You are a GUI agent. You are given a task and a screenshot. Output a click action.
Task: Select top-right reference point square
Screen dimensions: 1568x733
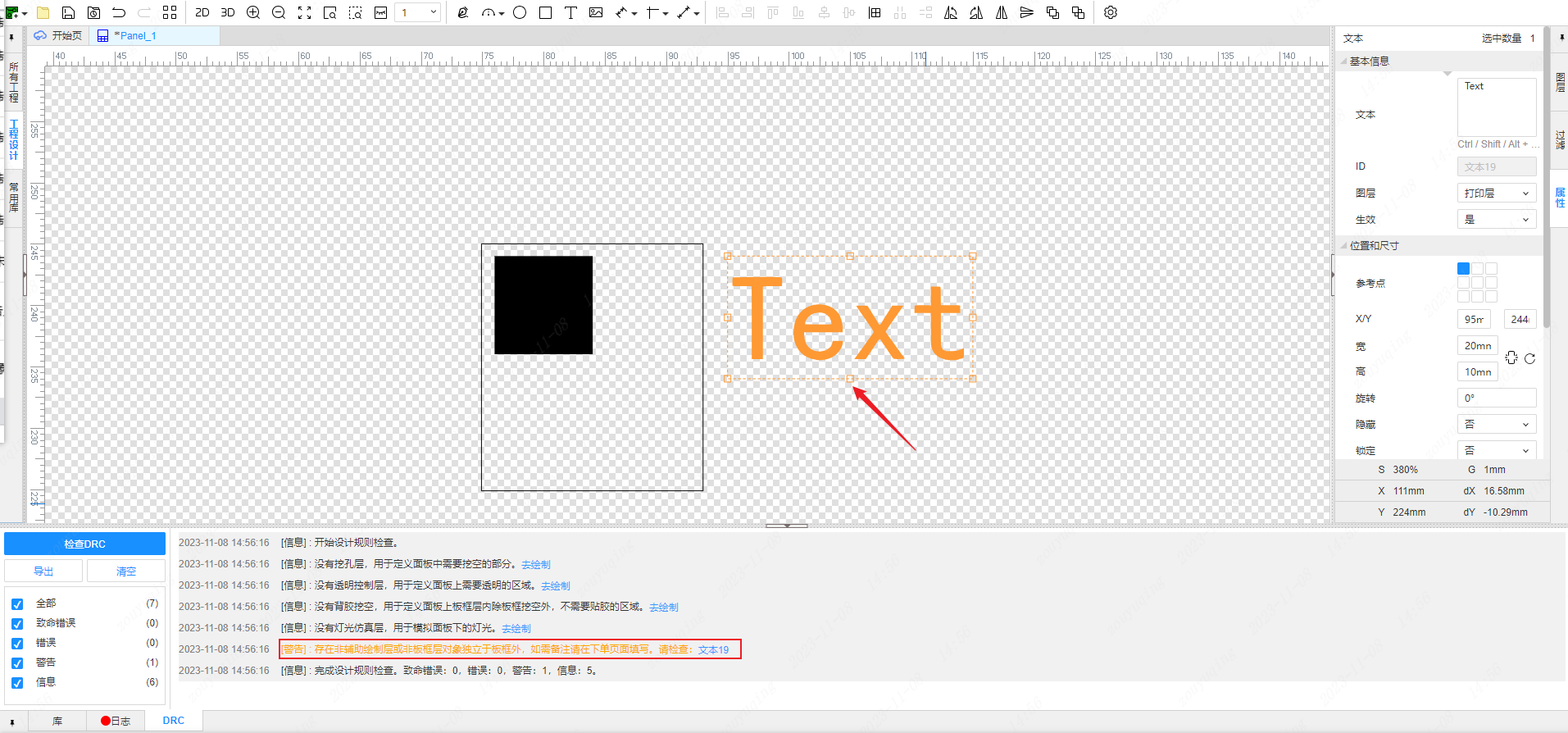(x=1491, y=268)
